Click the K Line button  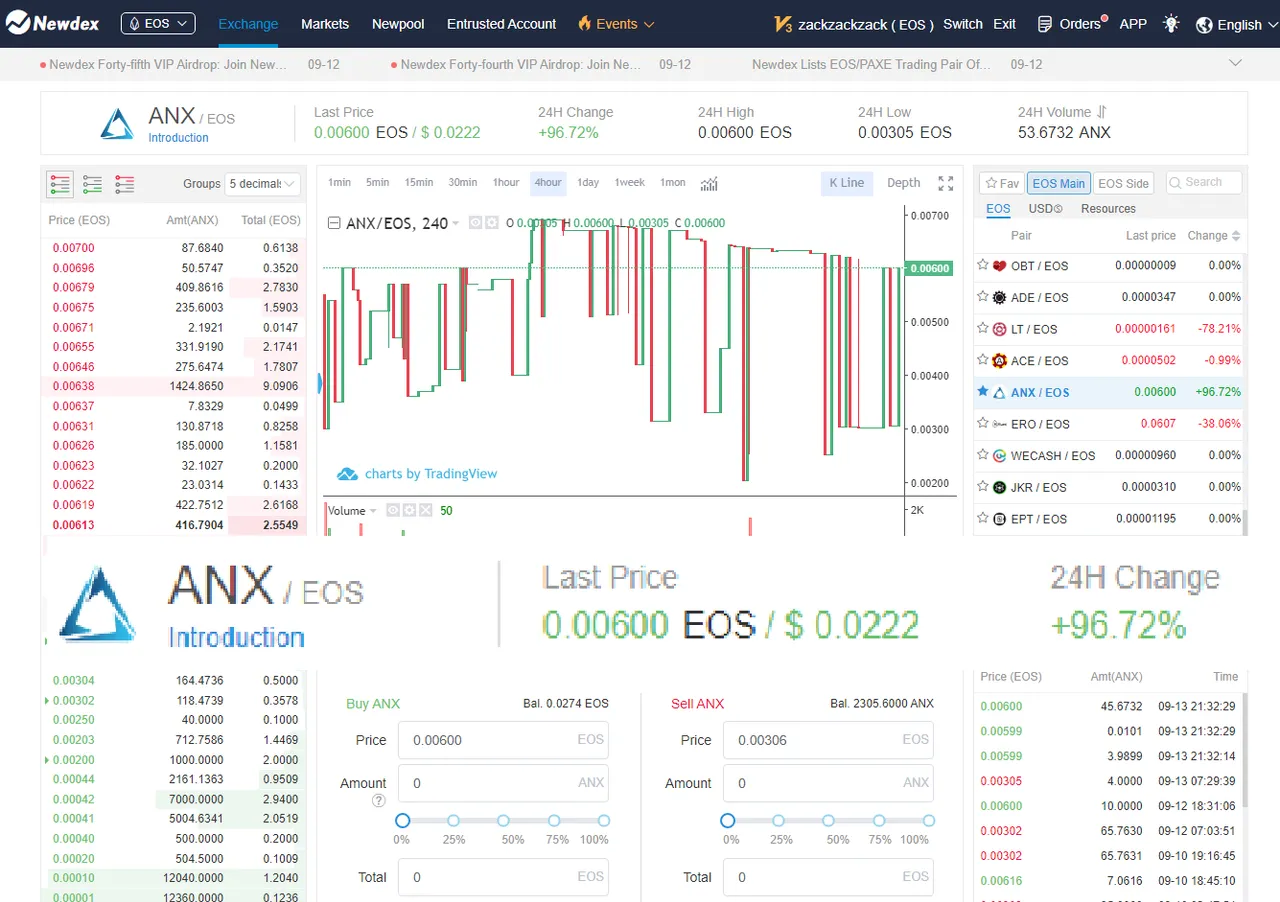pos(847,183)
